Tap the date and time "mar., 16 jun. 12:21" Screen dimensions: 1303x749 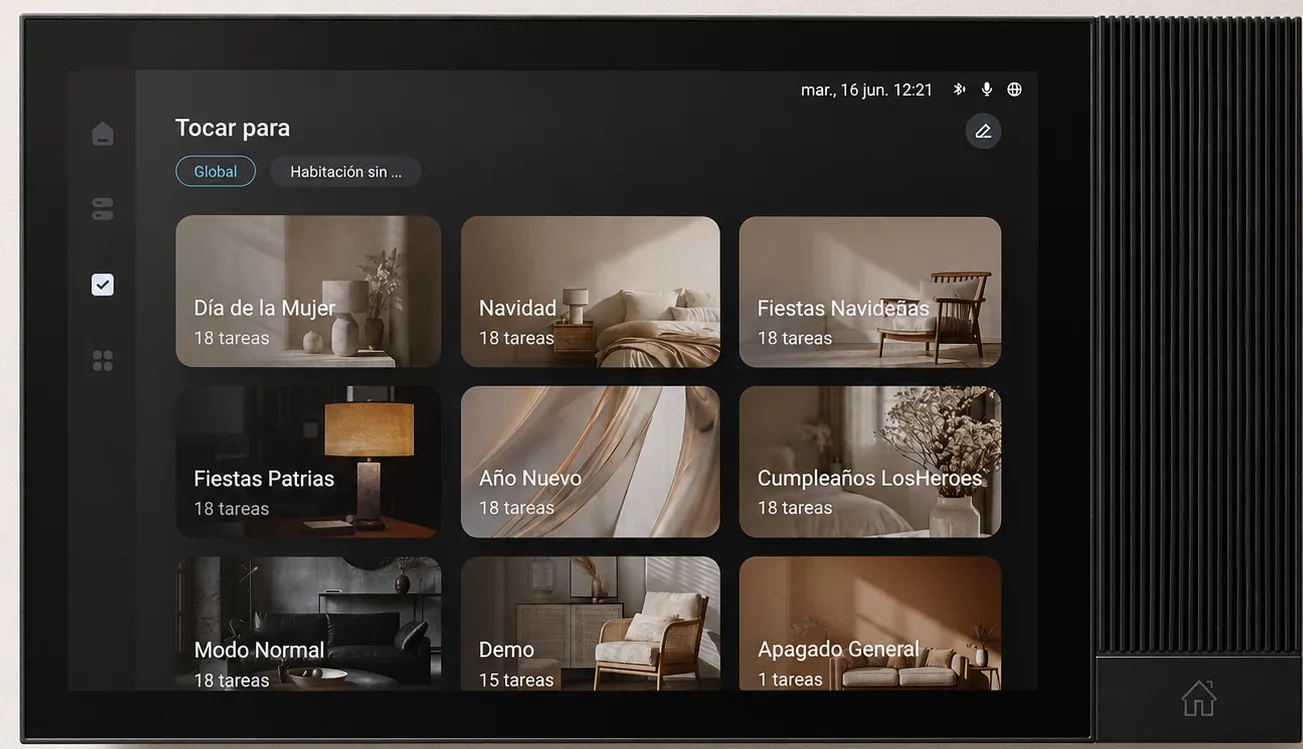point(866,90)
